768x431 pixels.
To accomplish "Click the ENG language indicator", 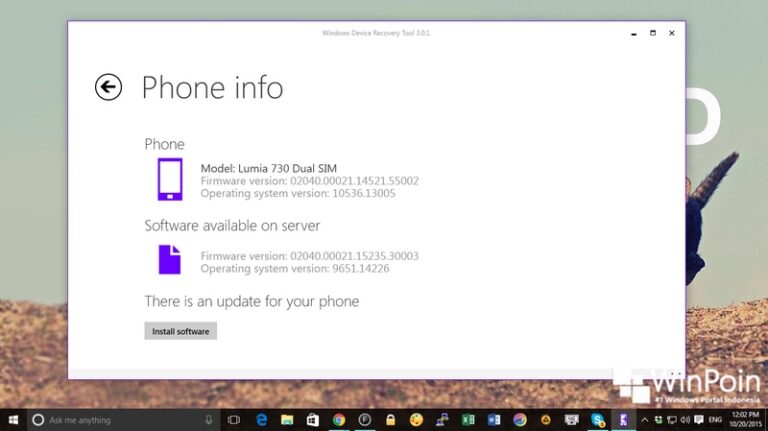I will (x=715, y=420).
